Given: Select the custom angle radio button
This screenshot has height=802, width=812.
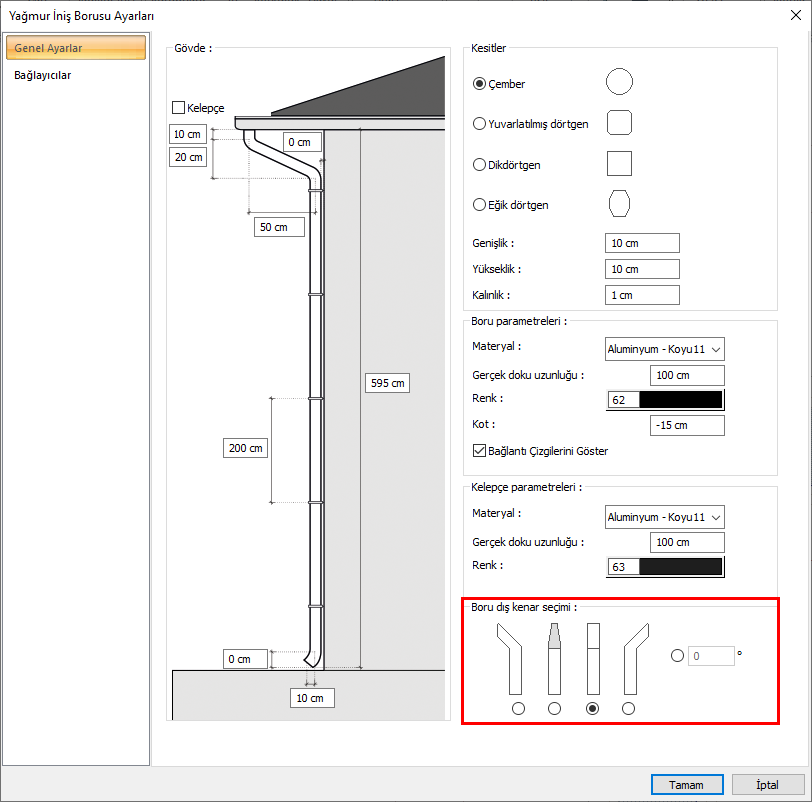Looking at the screenshot, I should tap(677, 656).
